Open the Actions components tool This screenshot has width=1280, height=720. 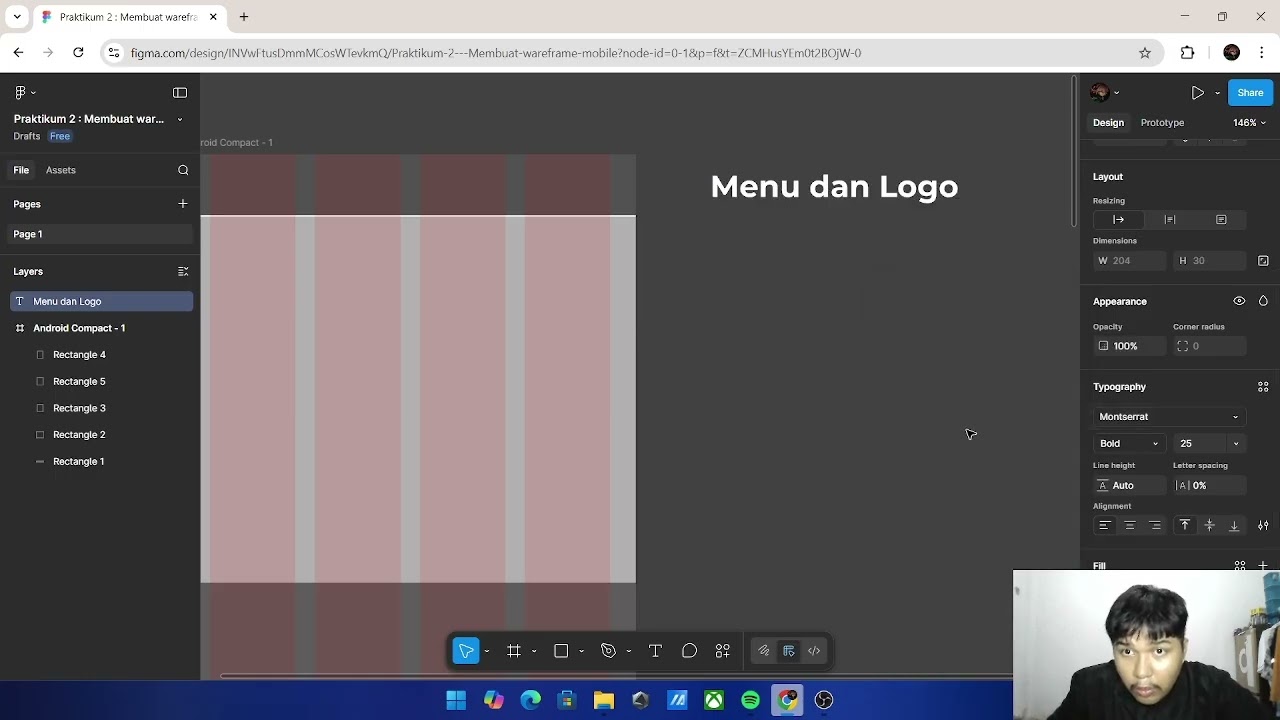click(722, 651)
